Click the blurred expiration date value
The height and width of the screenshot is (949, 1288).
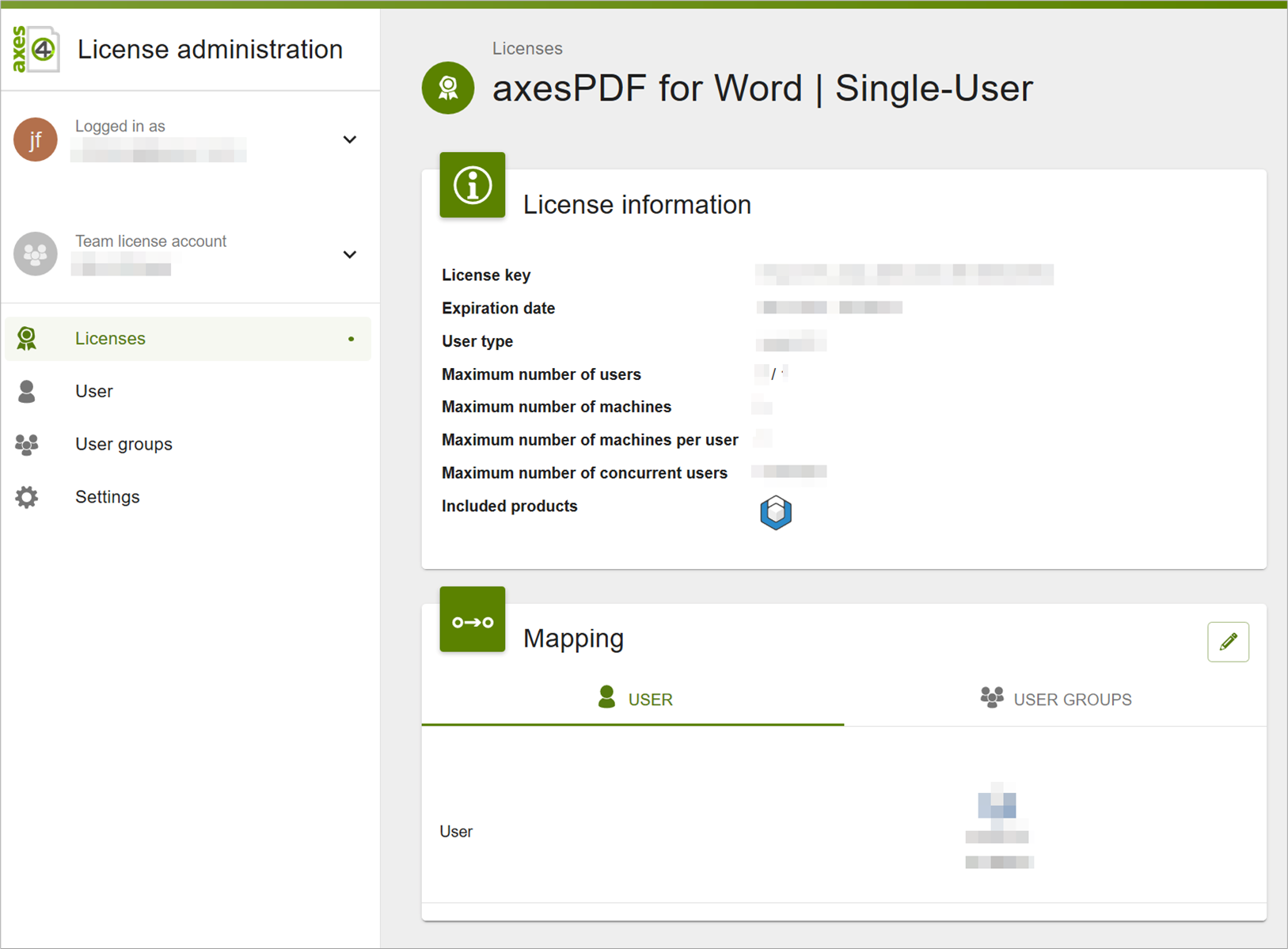[x=830, y=308]
